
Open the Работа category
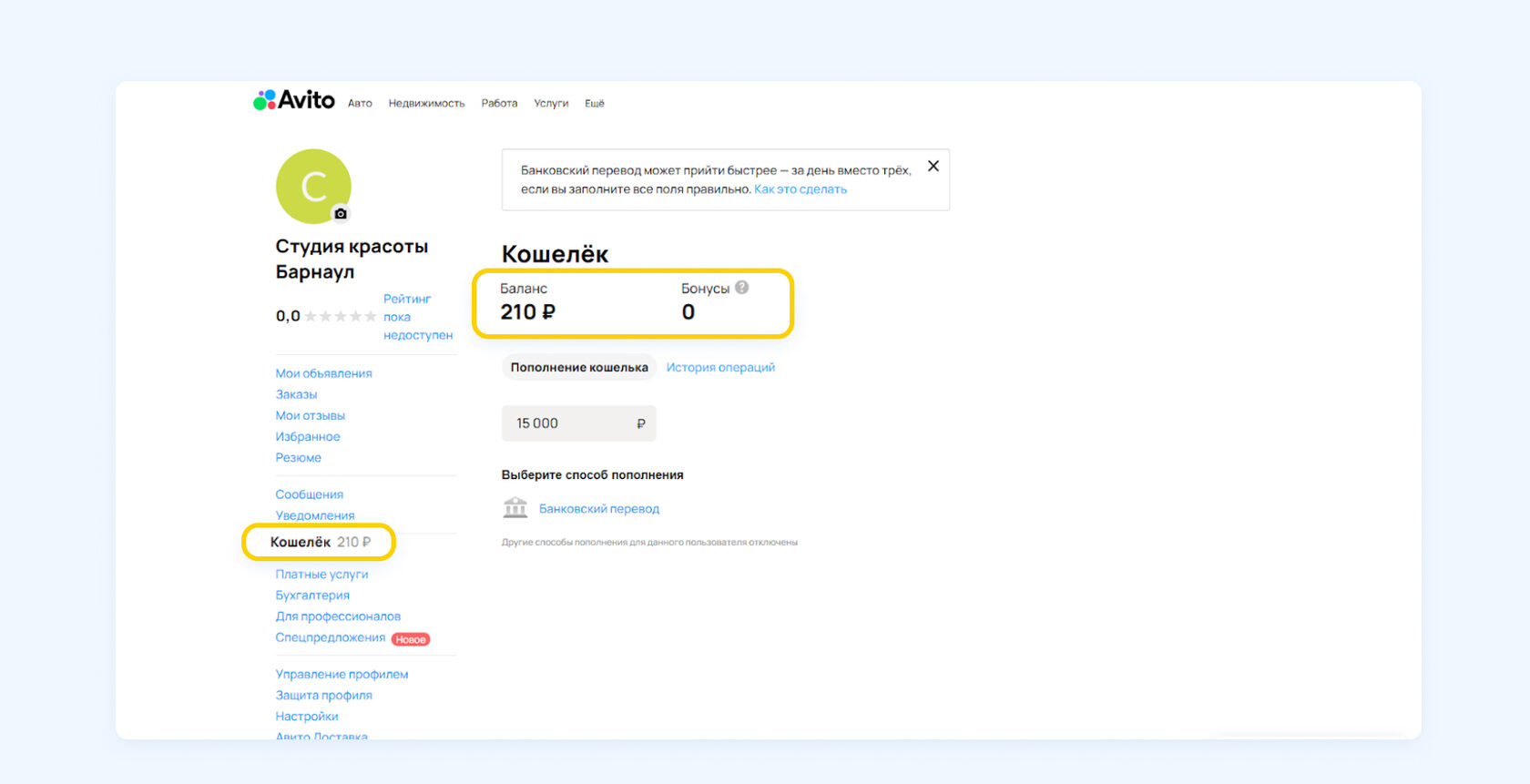[499, 104]
